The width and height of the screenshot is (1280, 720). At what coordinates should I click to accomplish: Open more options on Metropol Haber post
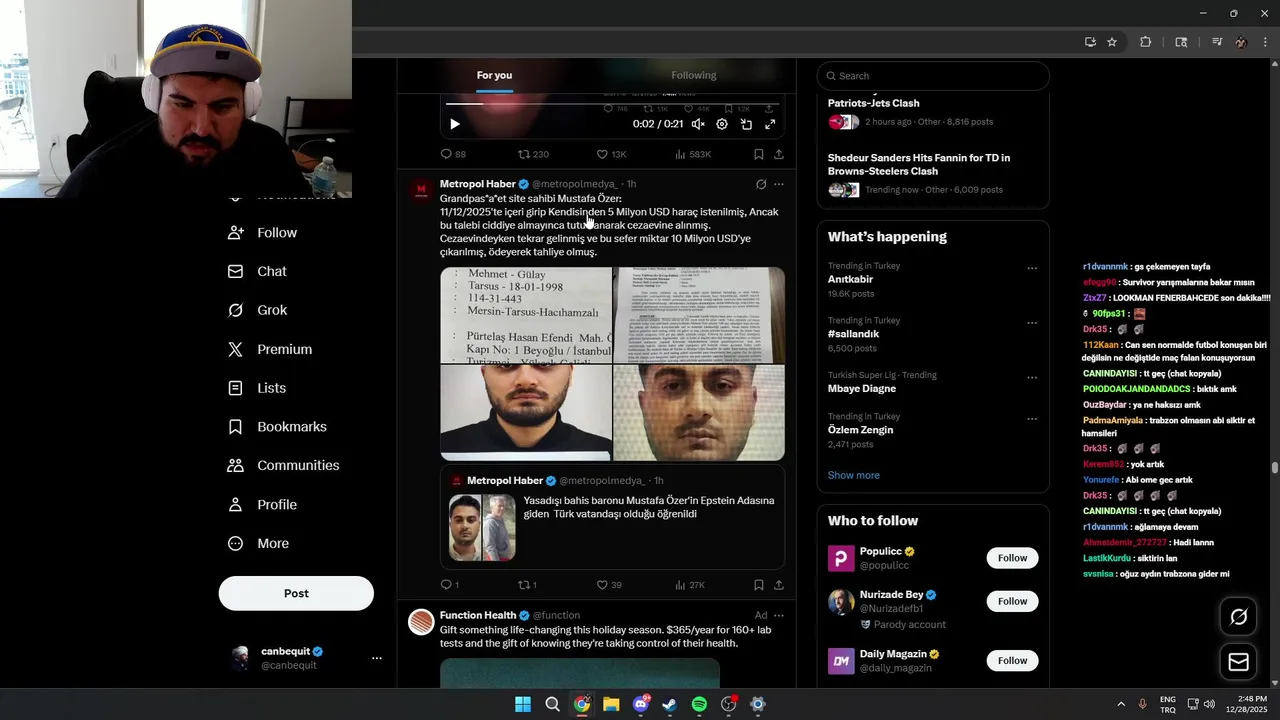pyautogui.click(x=779, y=184)
